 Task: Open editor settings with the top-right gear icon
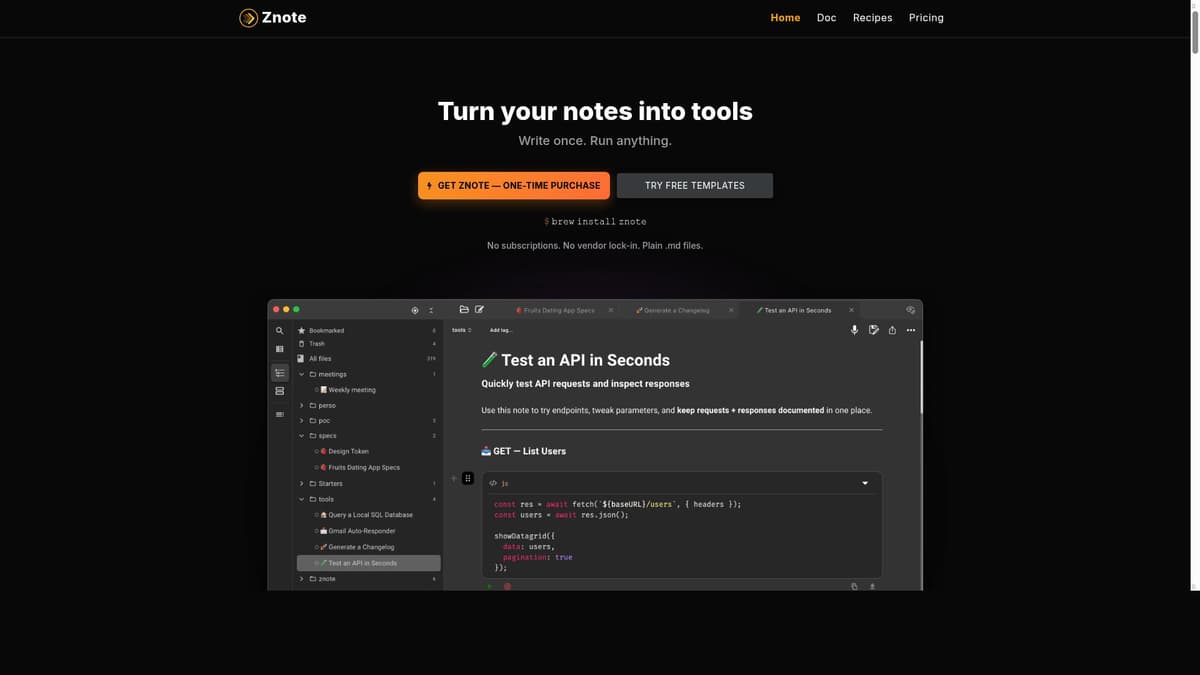point(909,309)
